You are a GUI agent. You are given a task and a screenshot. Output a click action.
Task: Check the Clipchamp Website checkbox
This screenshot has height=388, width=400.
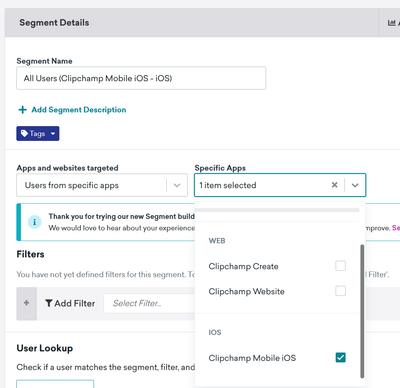pyautogui.click(x=340, y=291)
